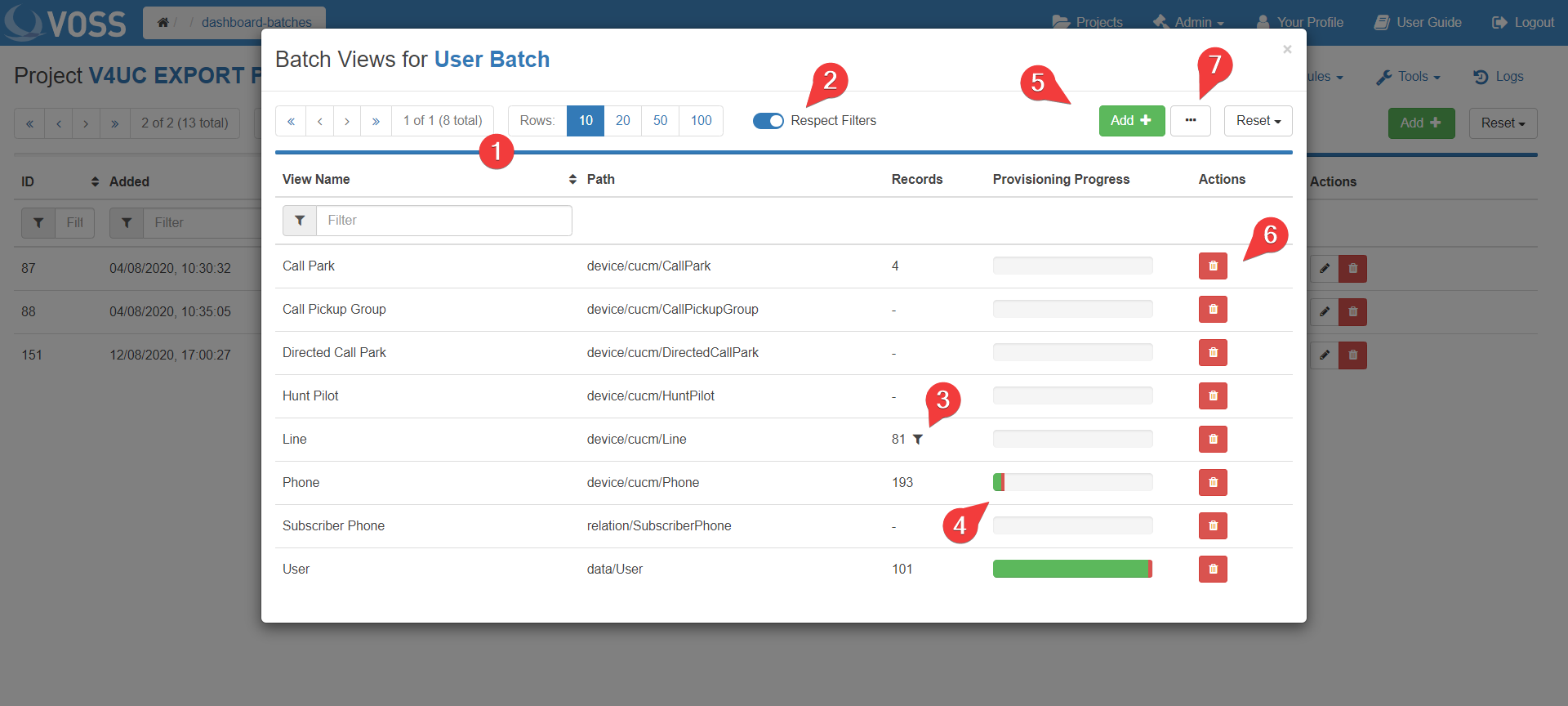Click Phone provisioning progress bar
The height and width of the screenshot is (706, 1568).
tap(1073, 482)
